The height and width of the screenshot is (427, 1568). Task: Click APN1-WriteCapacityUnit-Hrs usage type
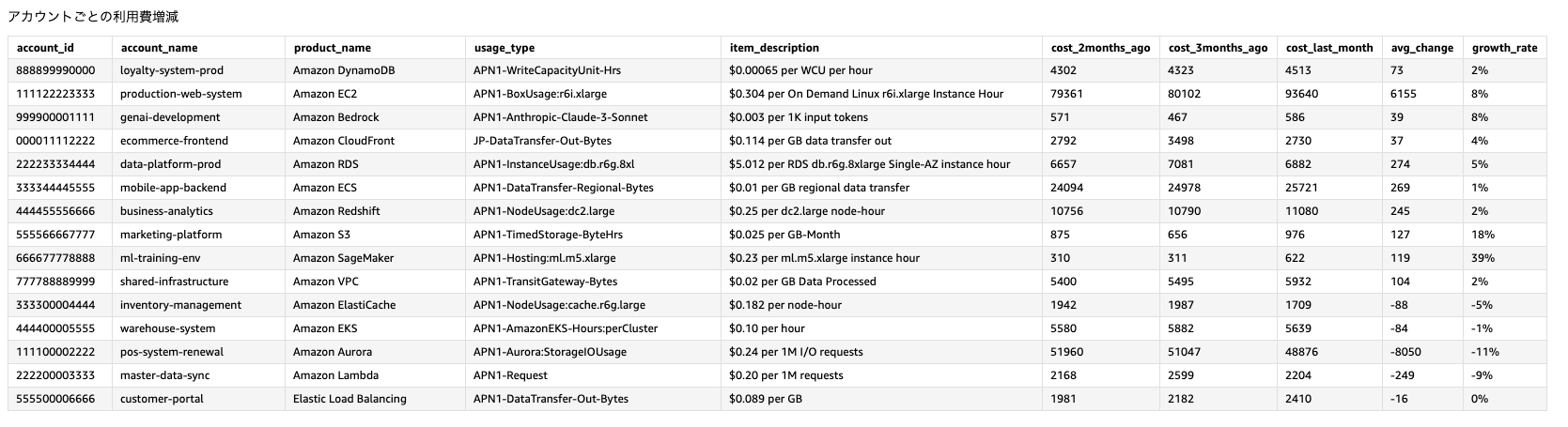tap(547, 70)
